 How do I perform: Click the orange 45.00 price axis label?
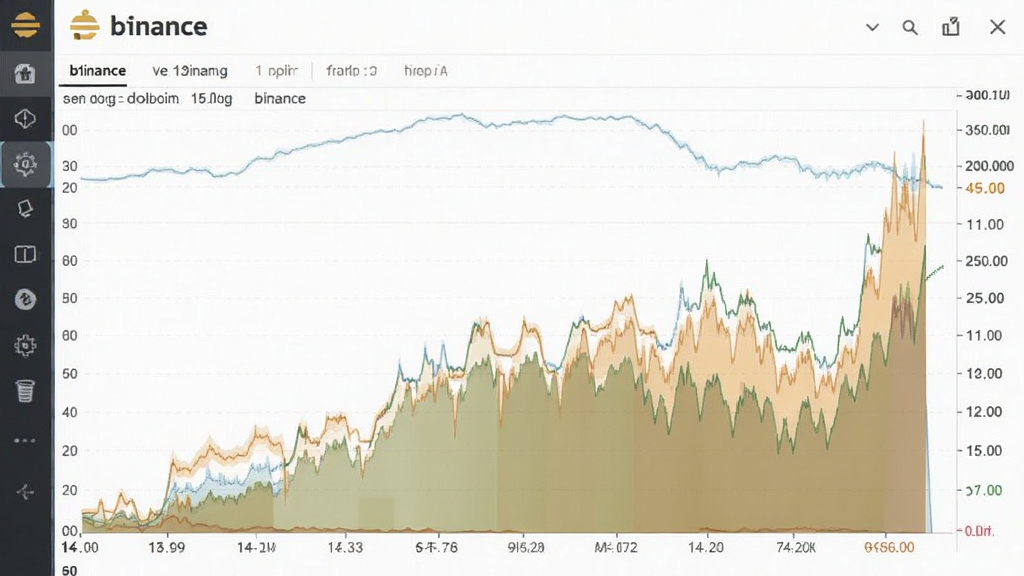(985, 188)
